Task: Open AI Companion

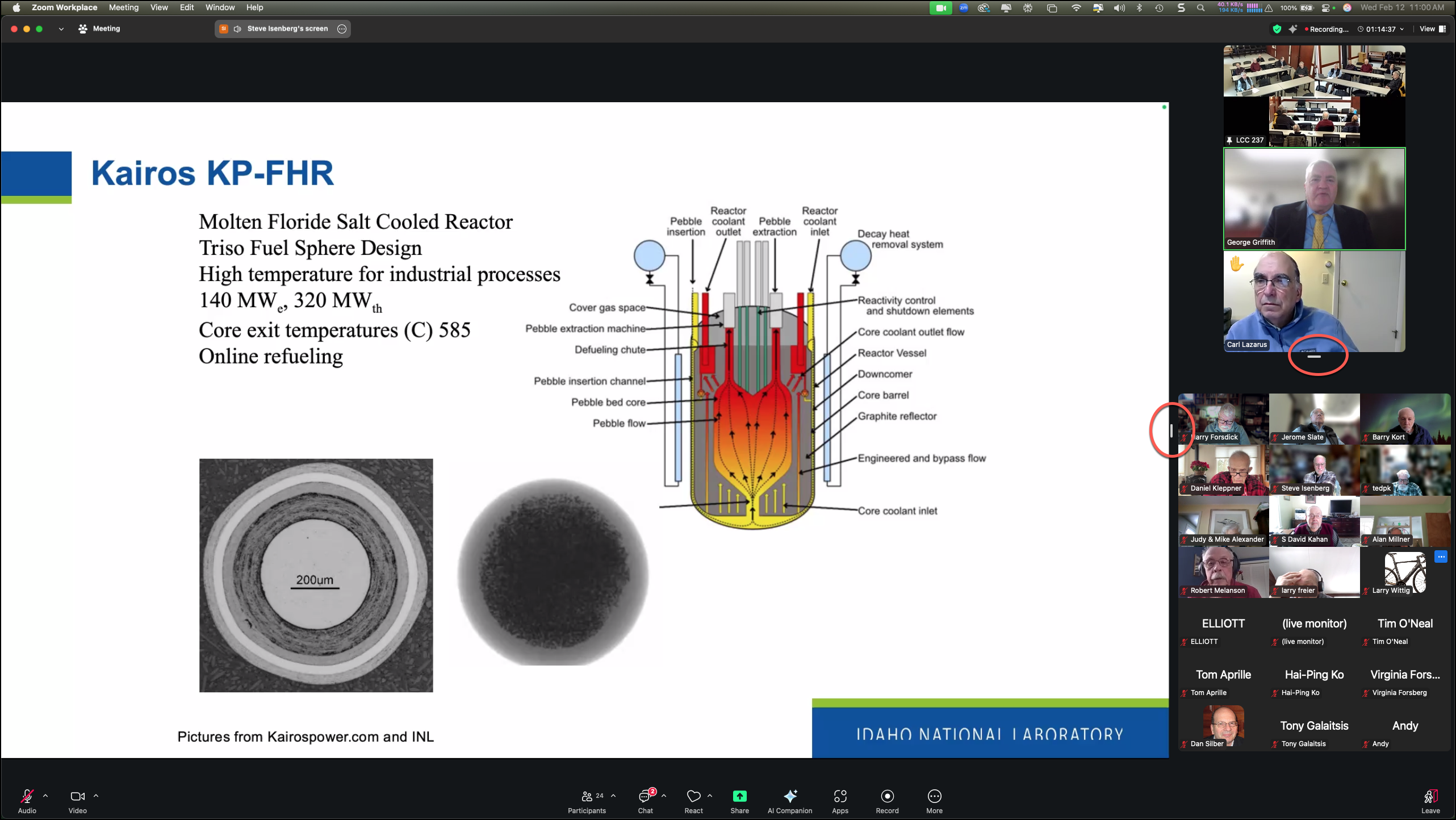Action: [x=790, y=801]
